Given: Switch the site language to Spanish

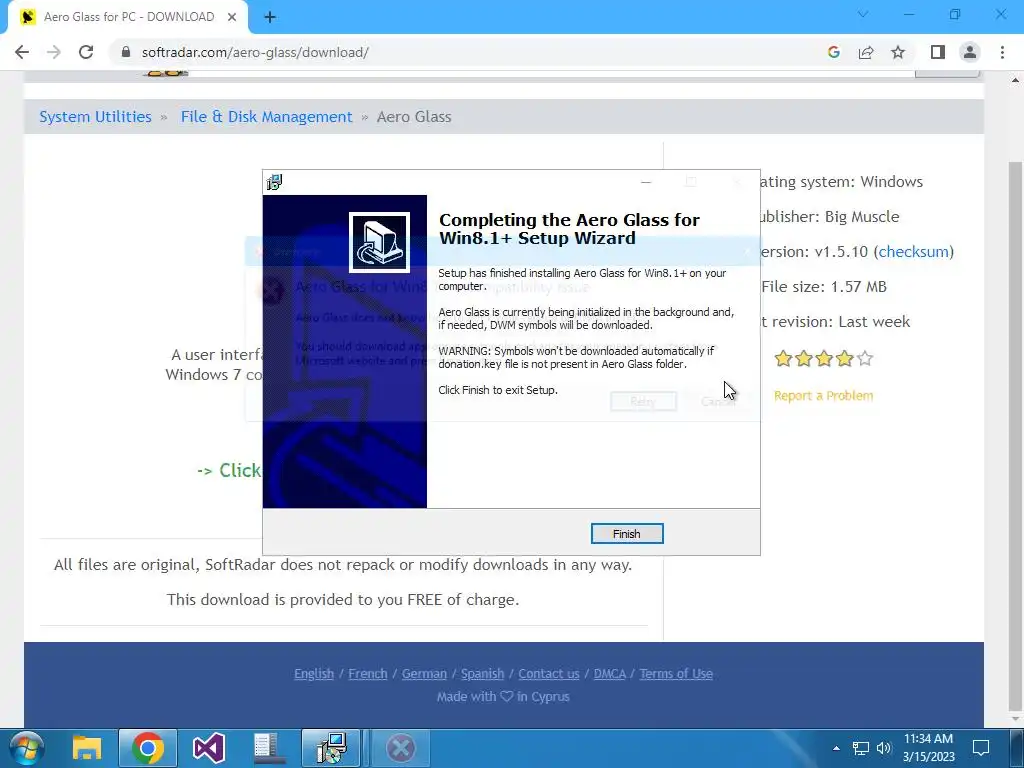Looking at the screenshot, I should pos(483,673).
